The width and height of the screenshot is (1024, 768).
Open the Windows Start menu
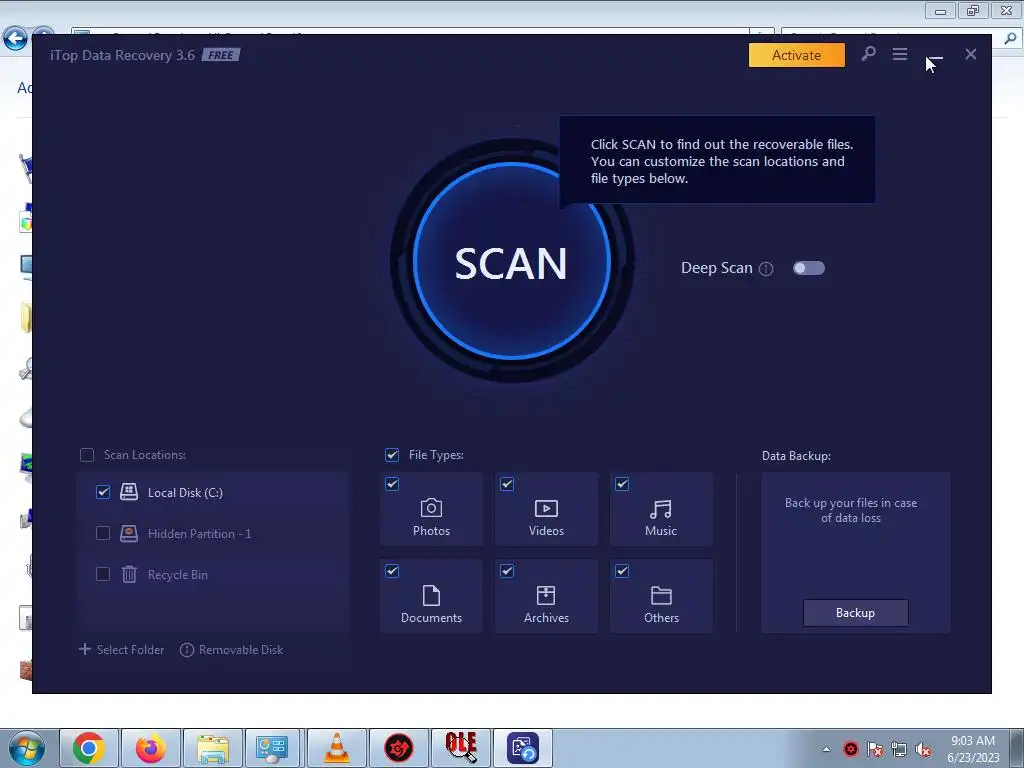pyautogui.click(x=26, y=748)
